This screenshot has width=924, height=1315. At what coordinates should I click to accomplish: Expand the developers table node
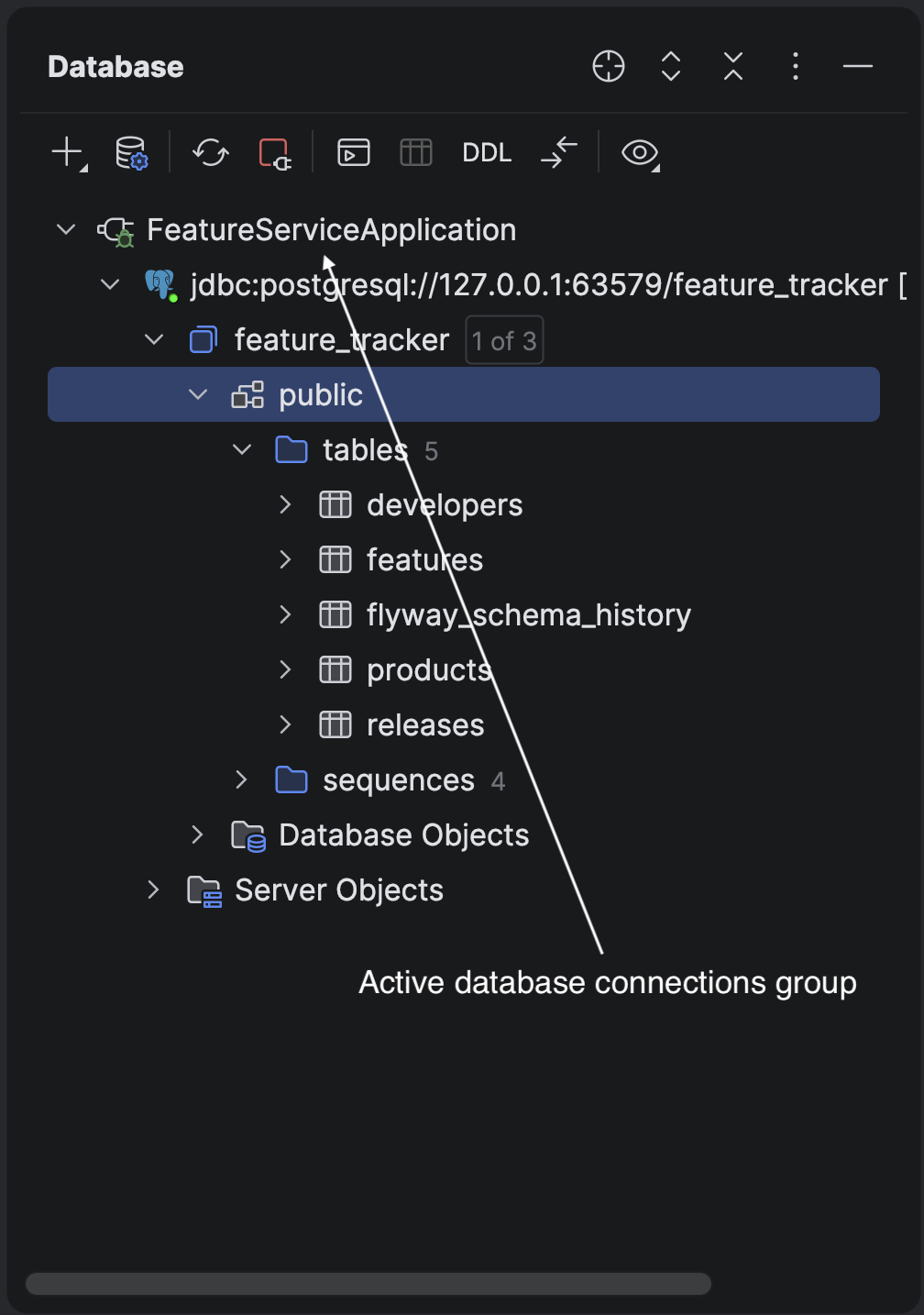(285, 504)
